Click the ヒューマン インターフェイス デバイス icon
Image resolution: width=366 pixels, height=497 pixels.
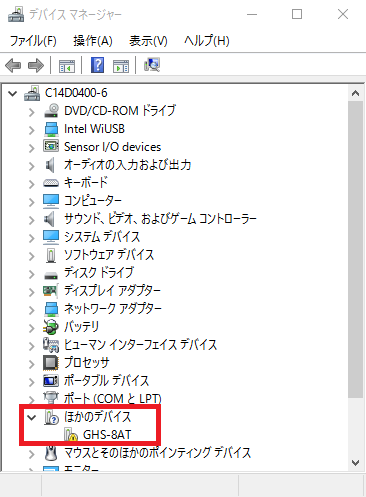[51, 345]
